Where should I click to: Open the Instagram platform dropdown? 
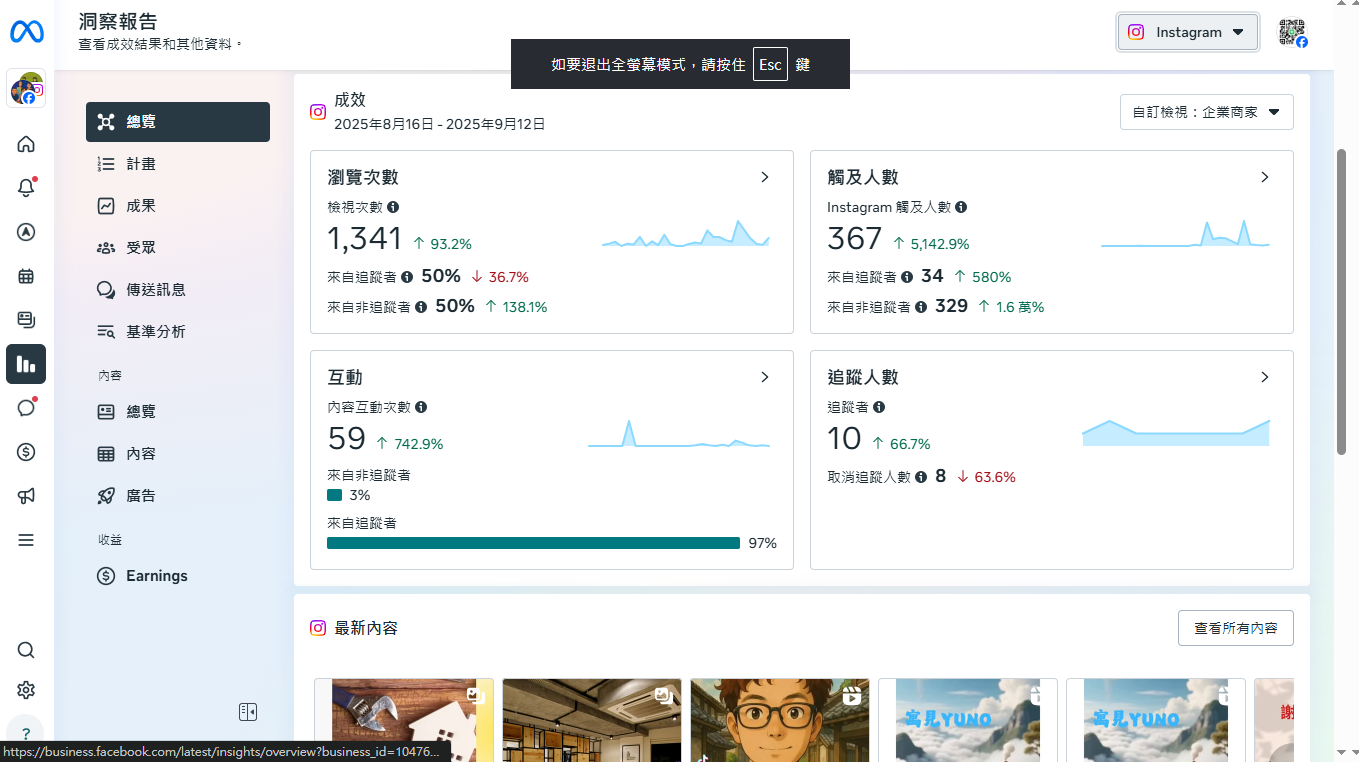point(1187,32)
